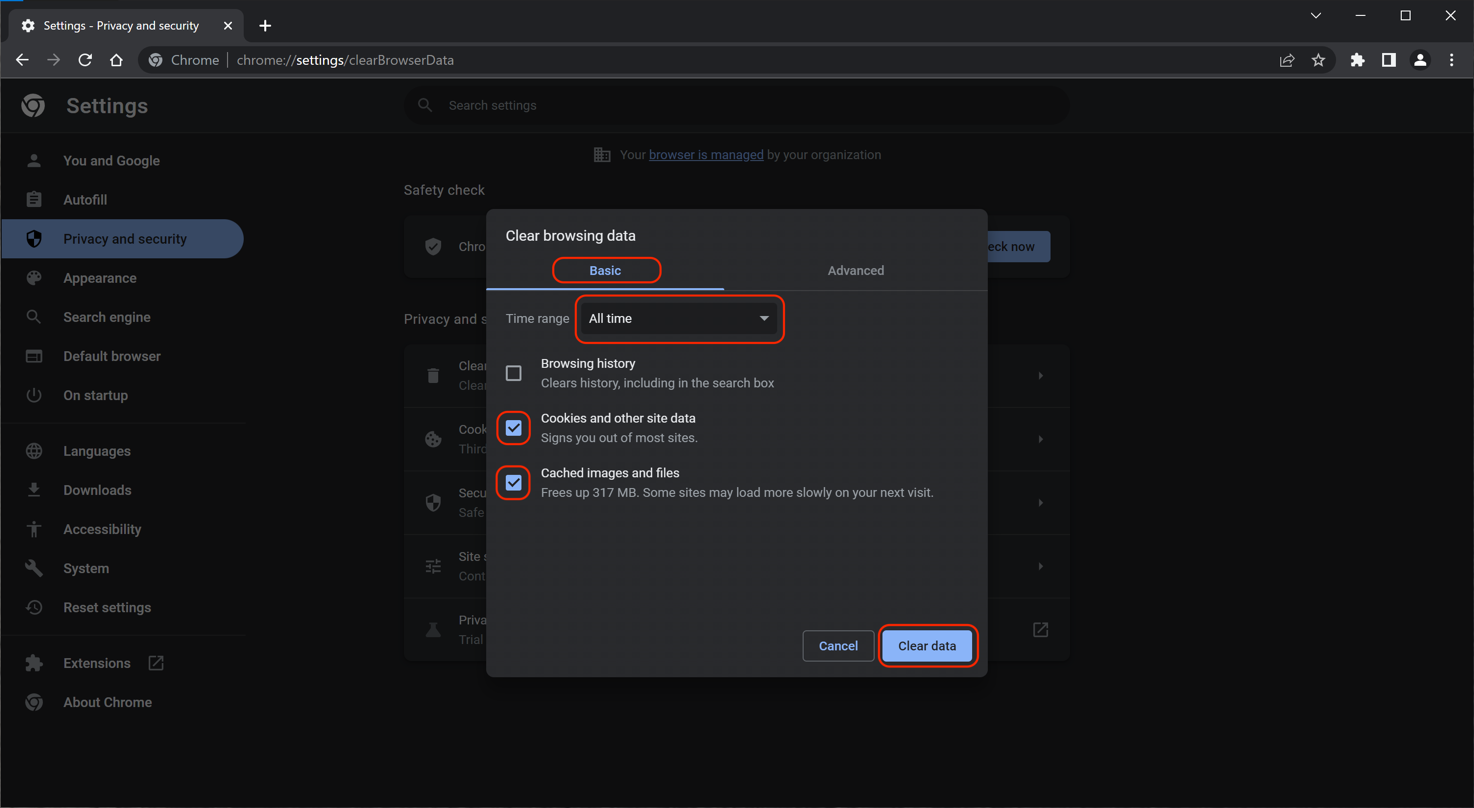Screen dimensions: 1474x808
Task: Uncheck Cookies and other site data
Action: click(x=513, y=428)
